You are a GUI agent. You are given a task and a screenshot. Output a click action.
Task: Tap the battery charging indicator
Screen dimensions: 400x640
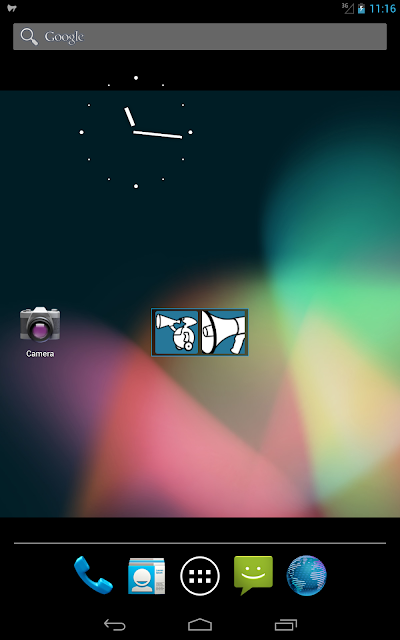(361, 9)
